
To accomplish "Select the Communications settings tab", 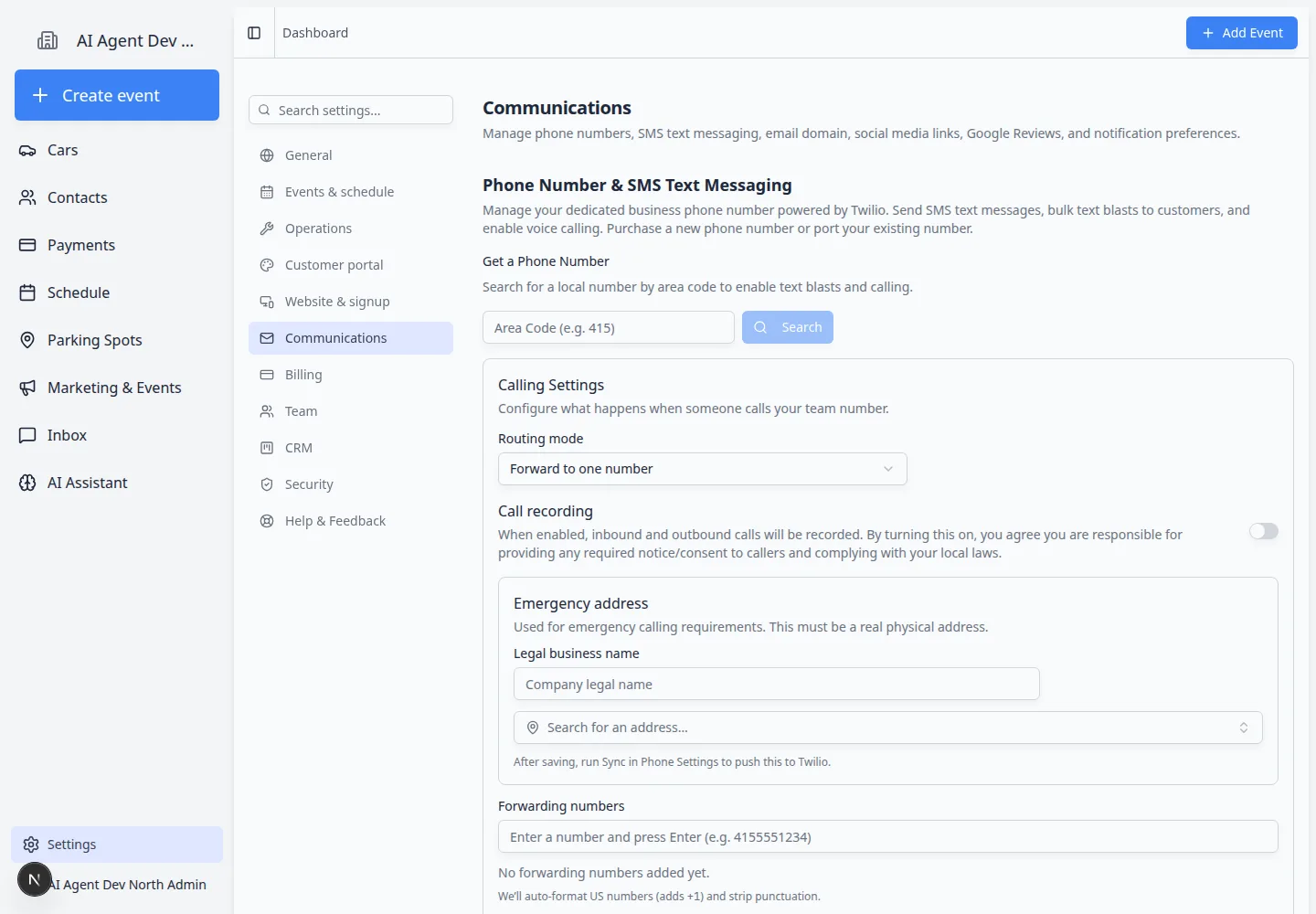I will coord(351,338).
